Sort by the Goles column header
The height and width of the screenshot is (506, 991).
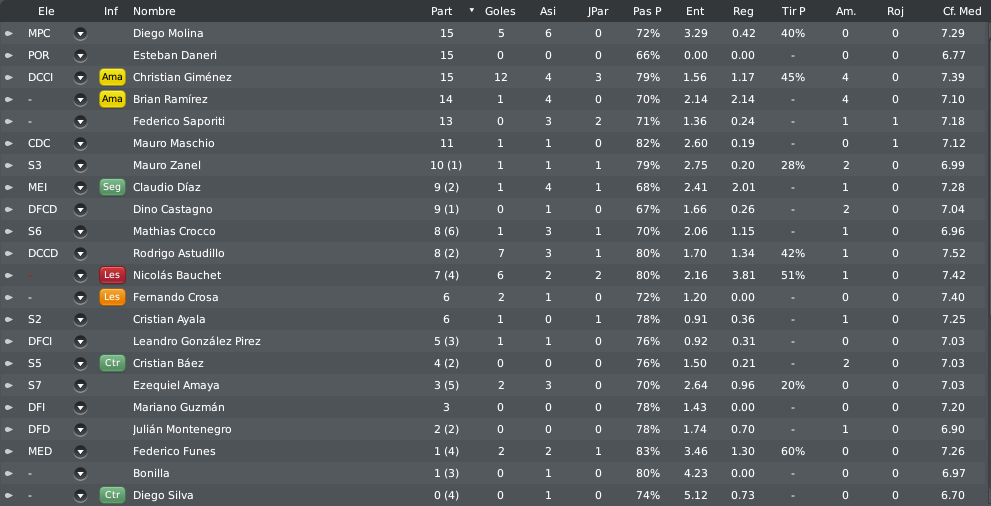tap(500, 11)
